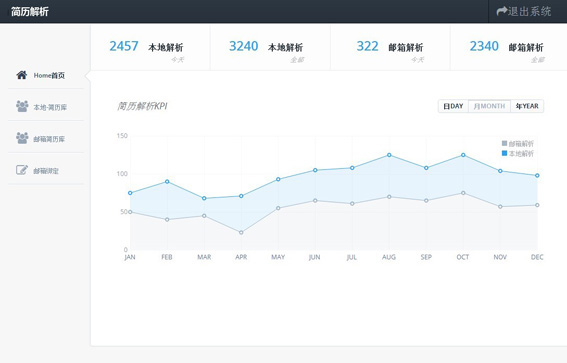Click the JAN x-axis label
567x363 pixels.
(x=130, y=257)
